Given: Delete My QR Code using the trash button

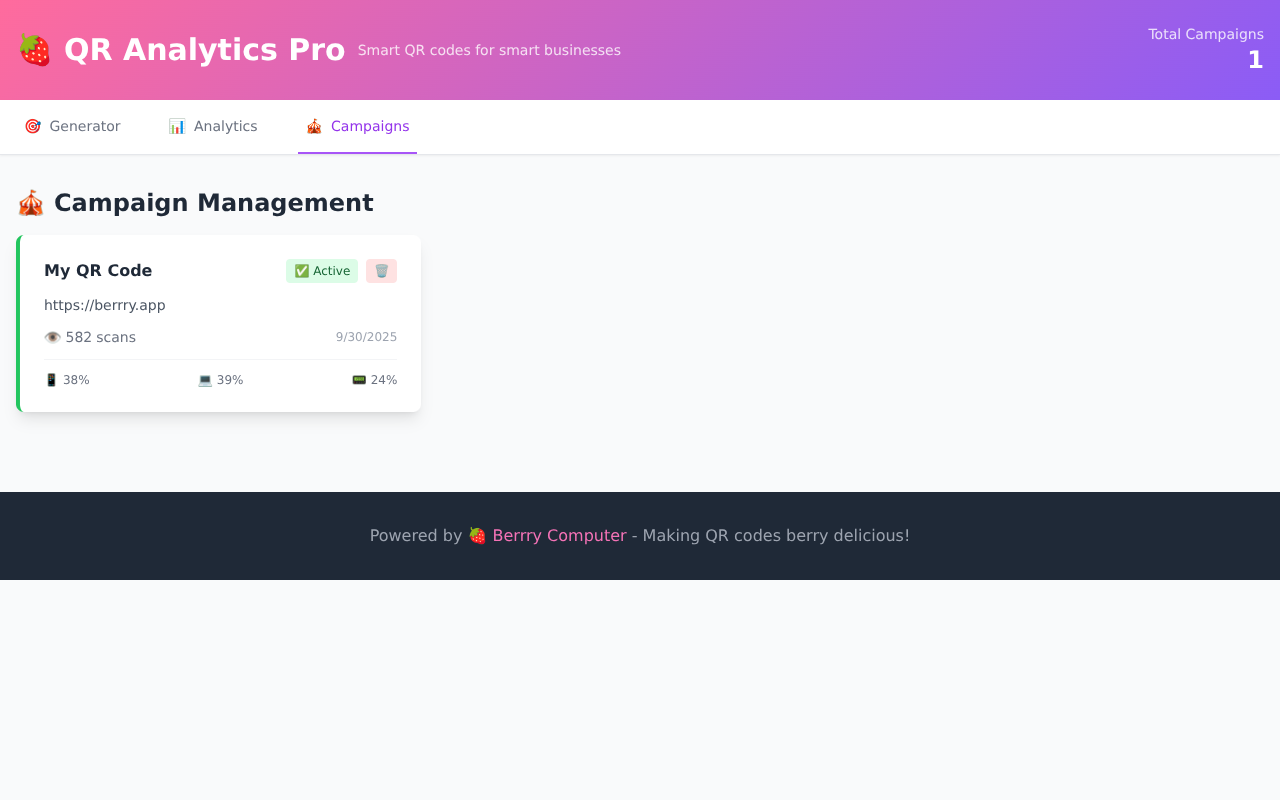Looking at the screenshot, I should (x=380, y=270).
